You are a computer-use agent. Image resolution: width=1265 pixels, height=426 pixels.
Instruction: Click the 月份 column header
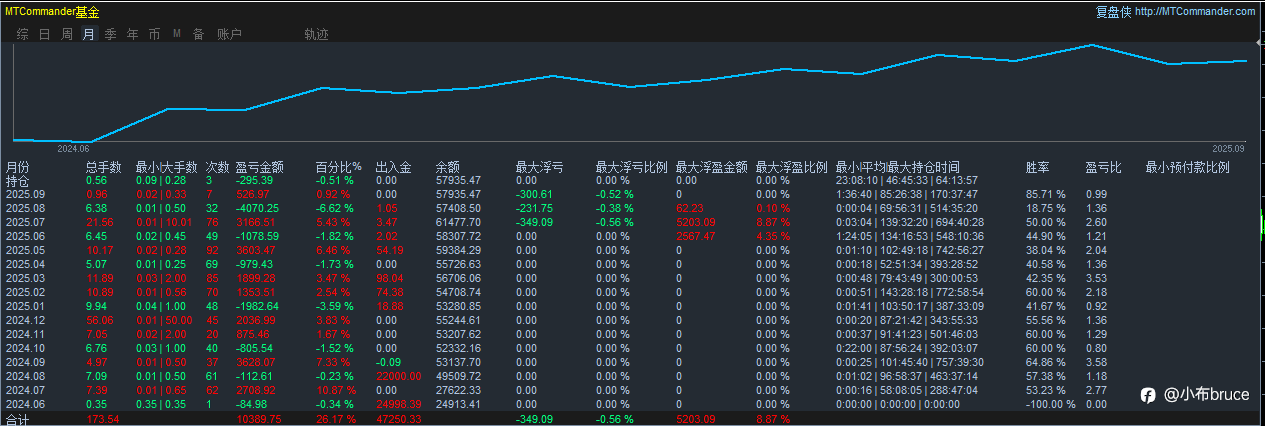tap(18, 168)
